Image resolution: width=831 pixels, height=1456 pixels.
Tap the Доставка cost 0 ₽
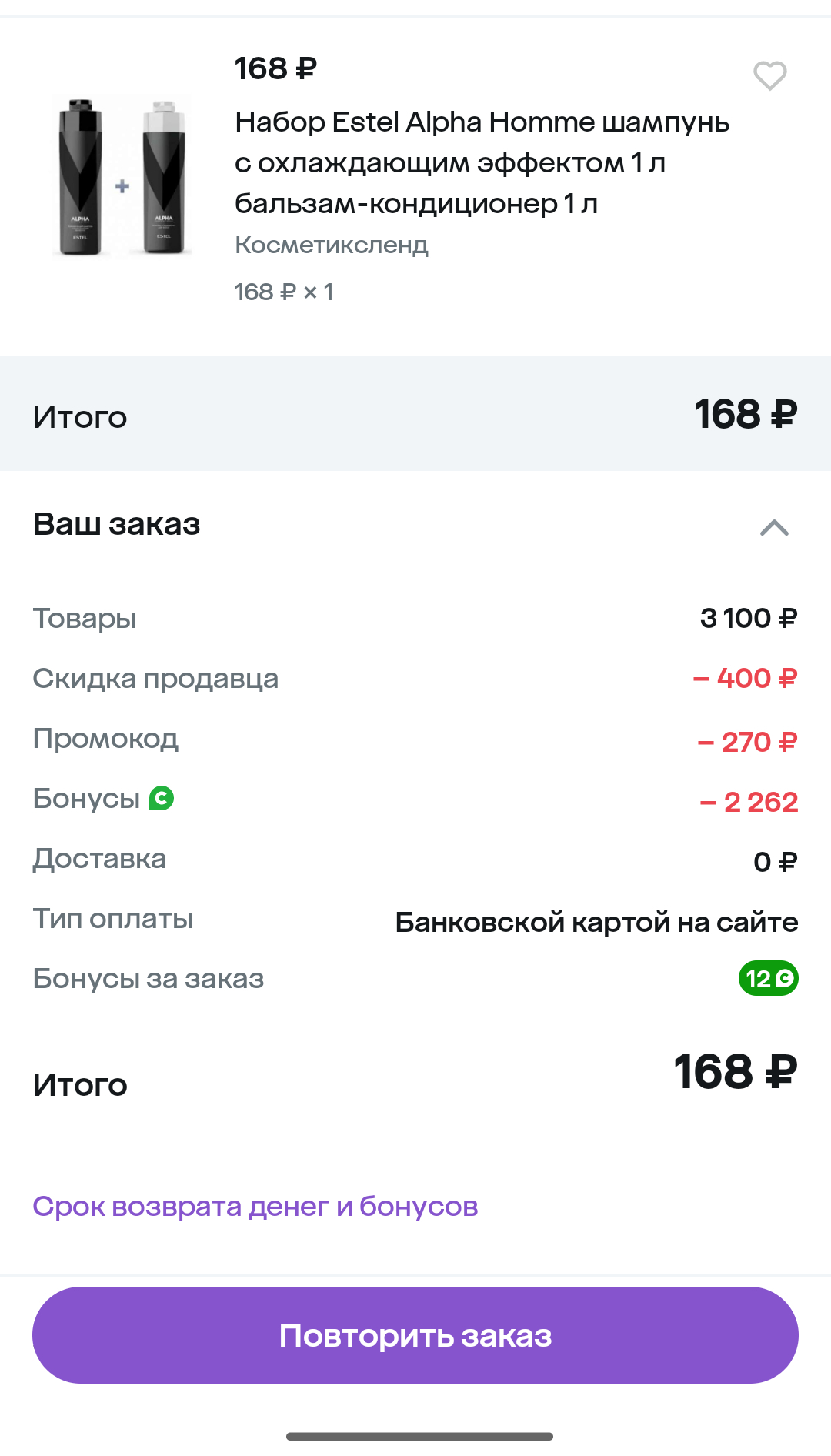point(775,862)
